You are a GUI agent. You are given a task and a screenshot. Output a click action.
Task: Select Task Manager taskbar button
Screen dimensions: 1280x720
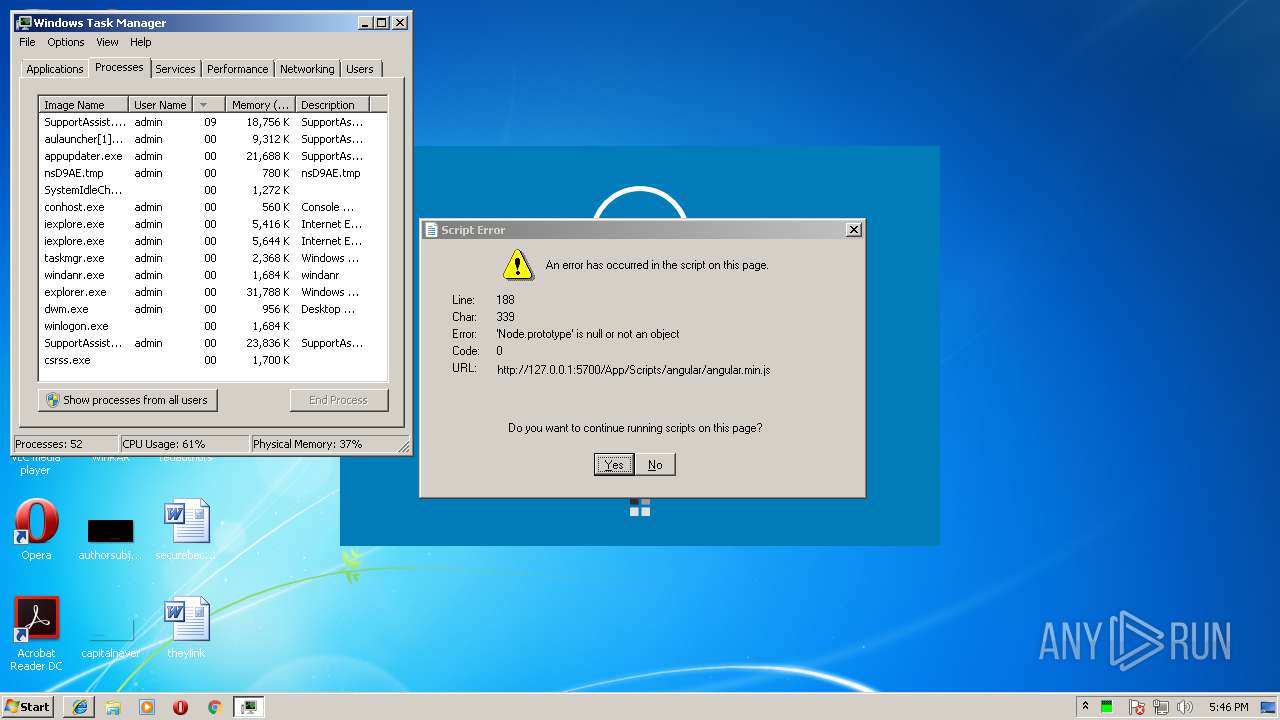point(248,706)
